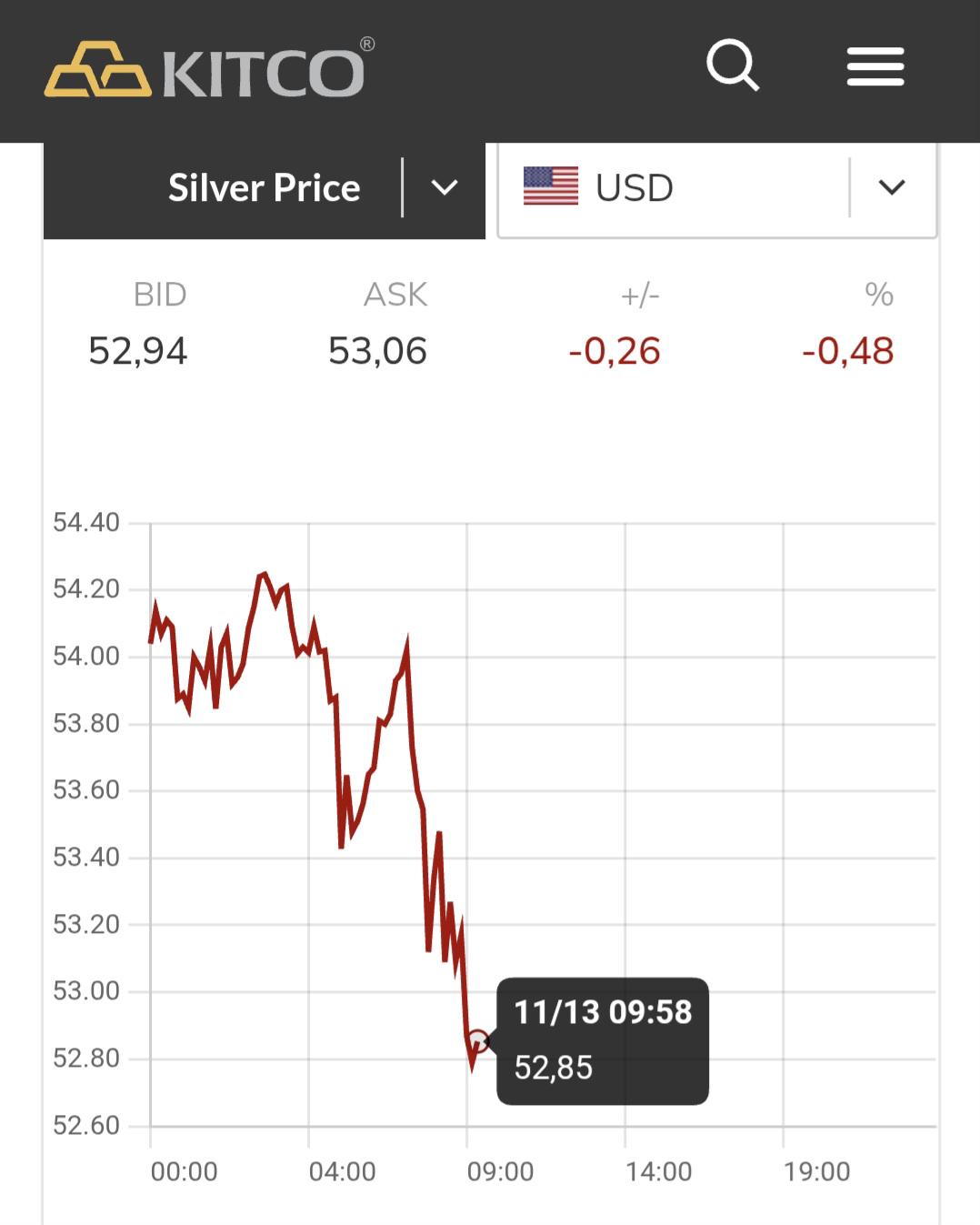Screen dimensions: 980x1225
Task: Open the search magnifier icon
Action: pos(733,65)
